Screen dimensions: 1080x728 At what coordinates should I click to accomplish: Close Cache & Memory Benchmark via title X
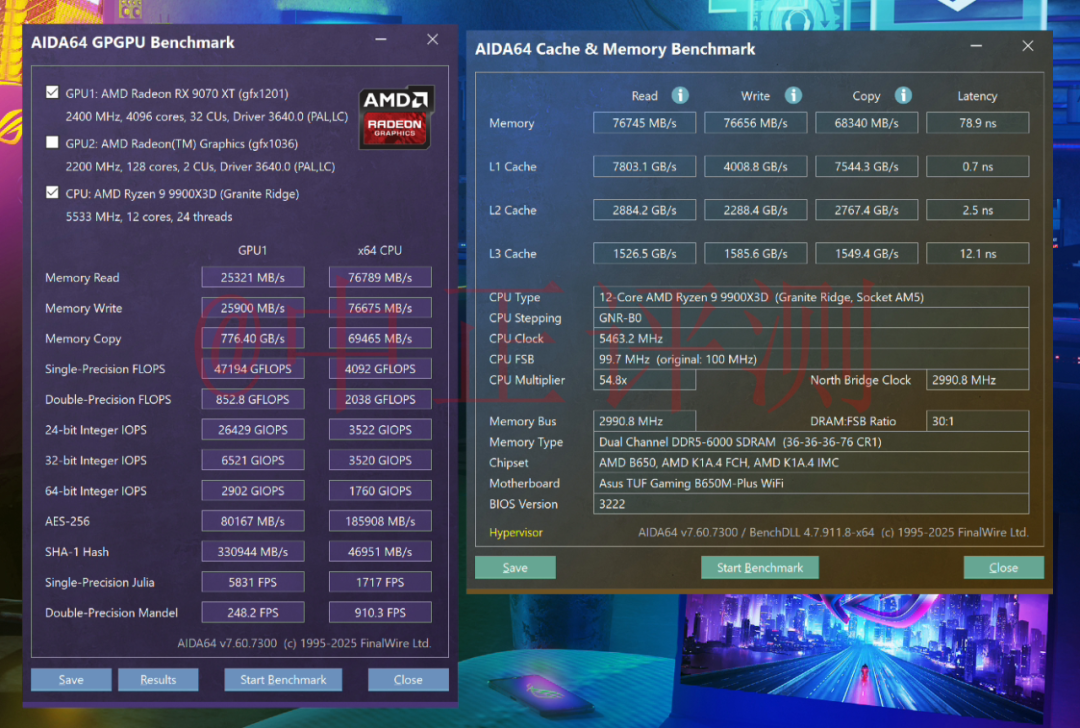[x=1028, y=46]
